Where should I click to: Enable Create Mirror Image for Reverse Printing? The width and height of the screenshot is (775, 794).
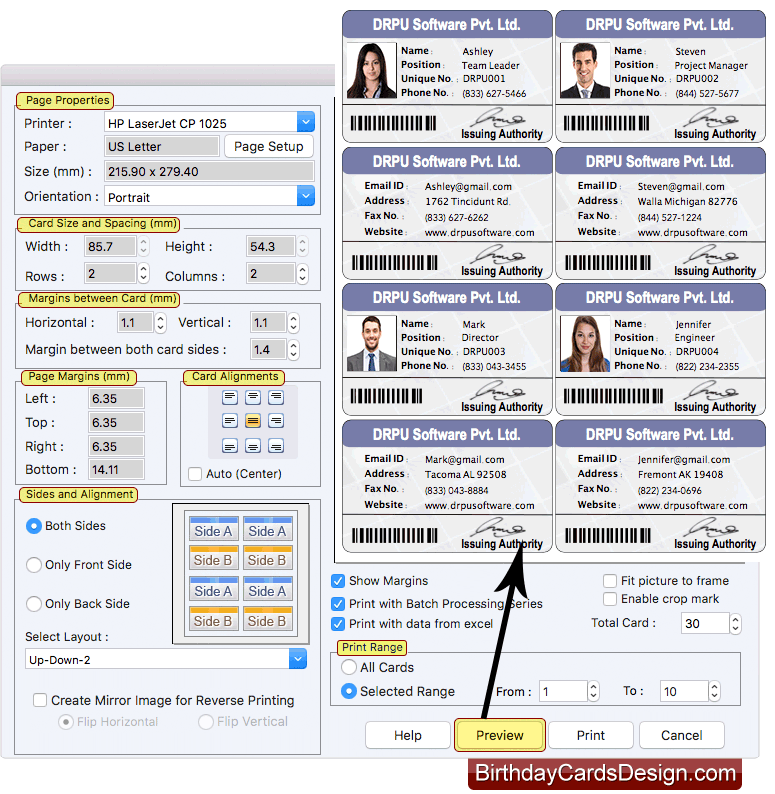40,700
